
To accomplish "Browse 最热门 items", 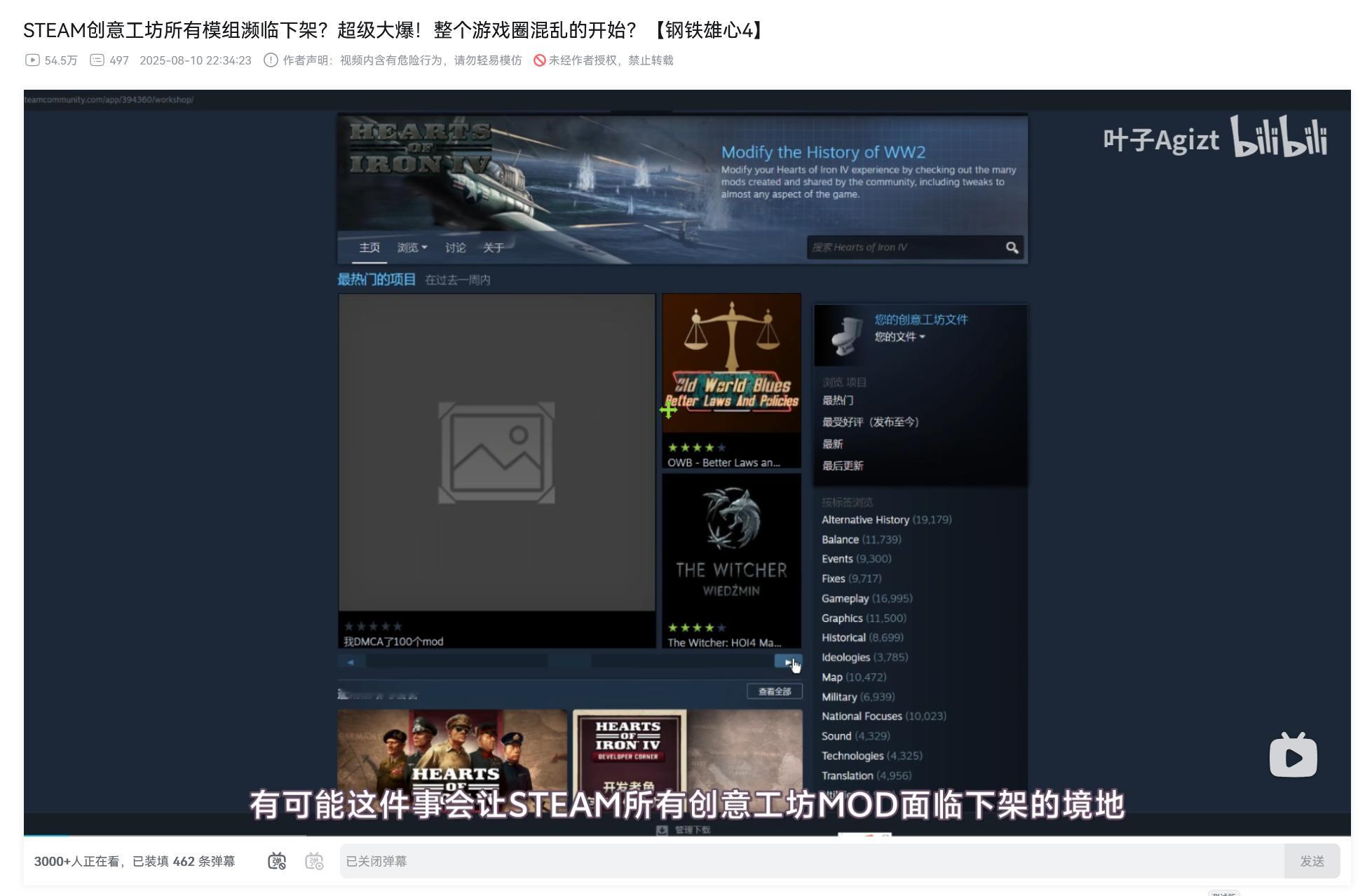I will pos(838,400).
